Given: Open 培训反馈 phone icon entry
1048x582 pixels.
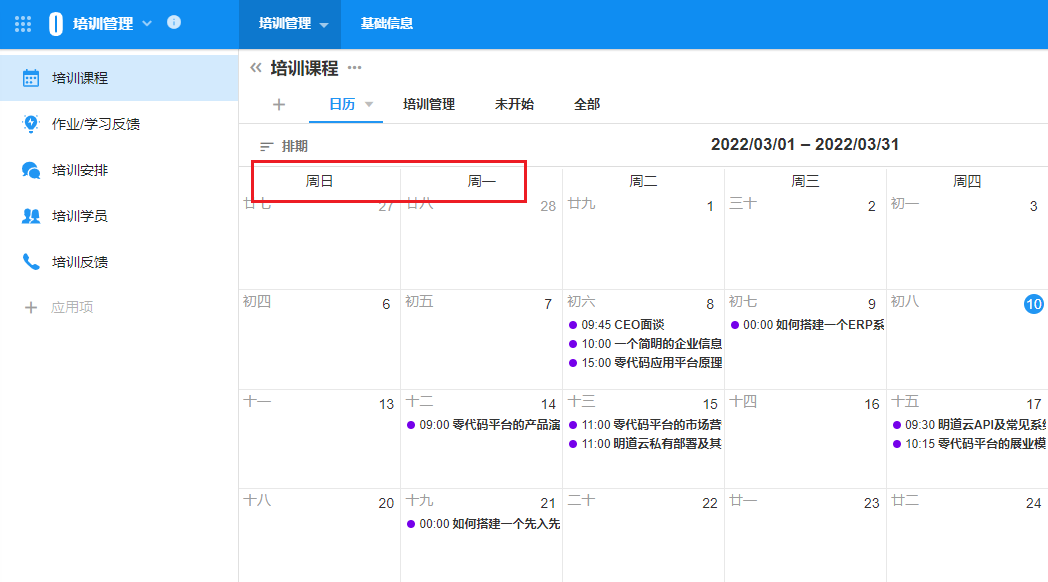Looking at the screenshot, I should pos(31,262).
